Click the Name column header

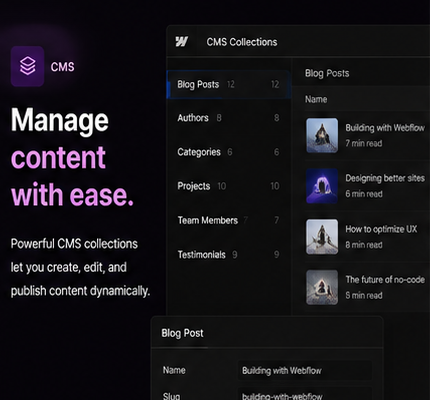(x=316, y=99)
